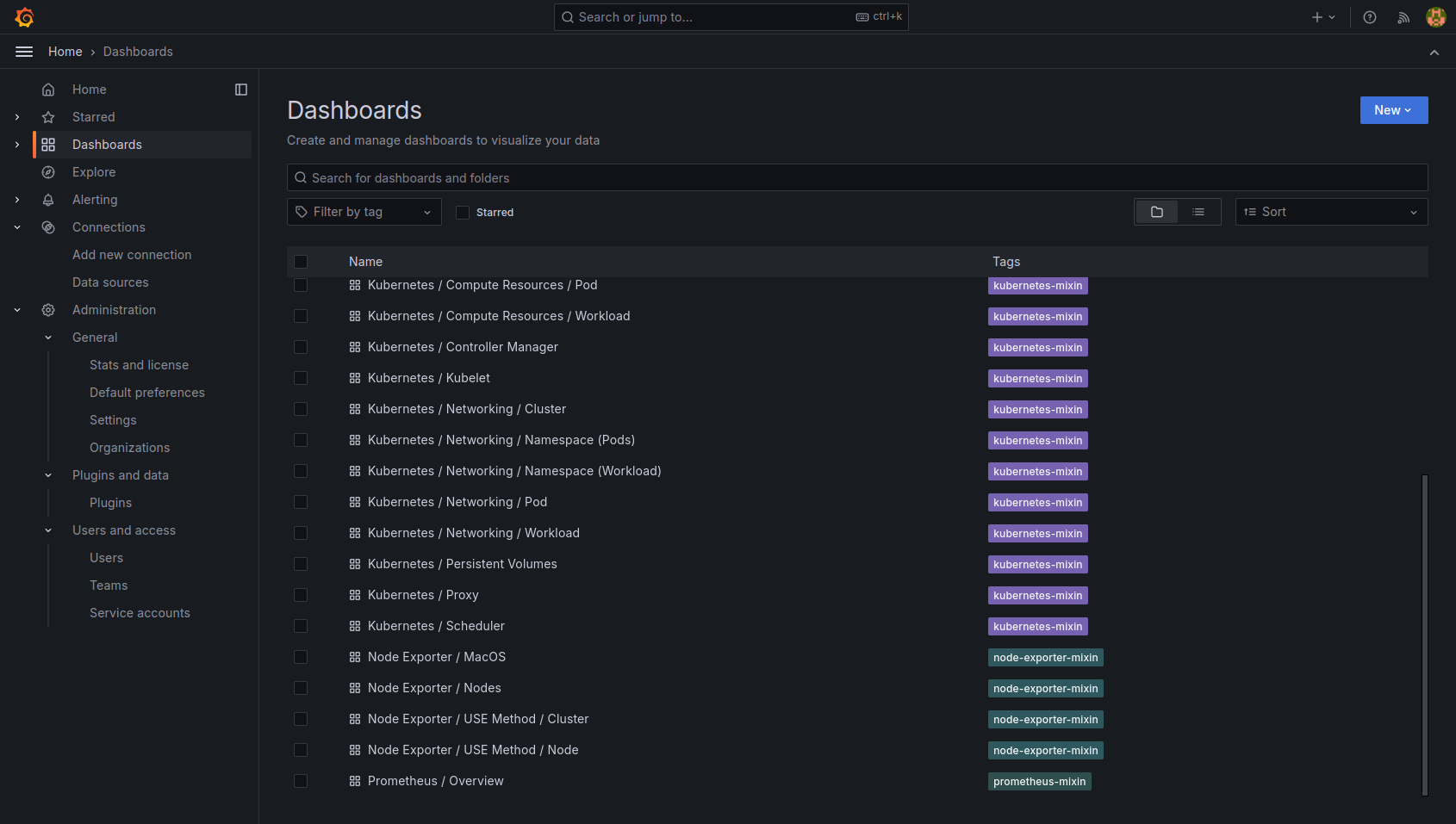Toggle the select-all checkbox in Name header
This screenshot has height=824, width=1456.
click(301, 262)
